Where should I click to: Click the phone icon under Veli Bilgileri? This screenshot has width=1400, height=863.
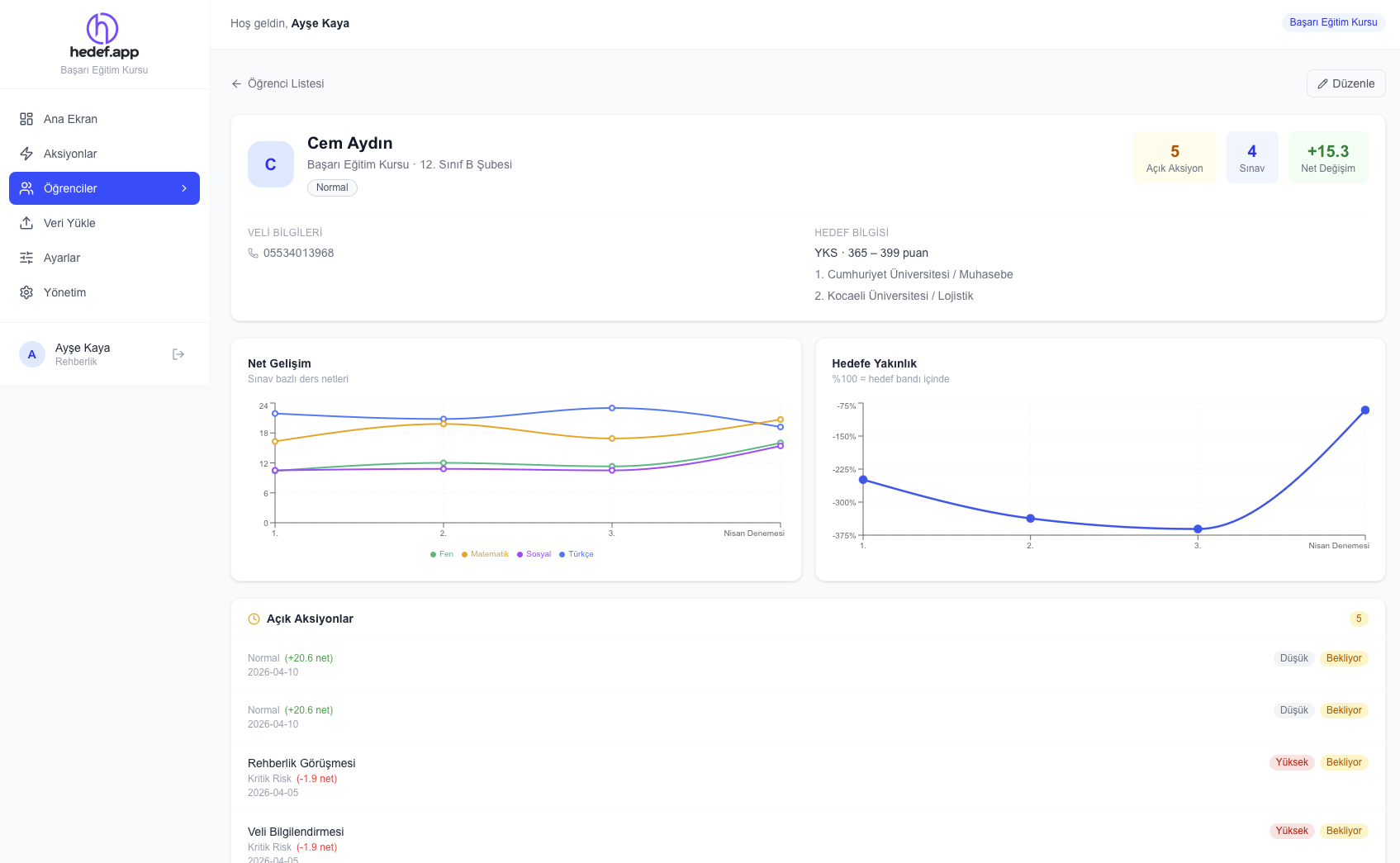coord(254,254)
